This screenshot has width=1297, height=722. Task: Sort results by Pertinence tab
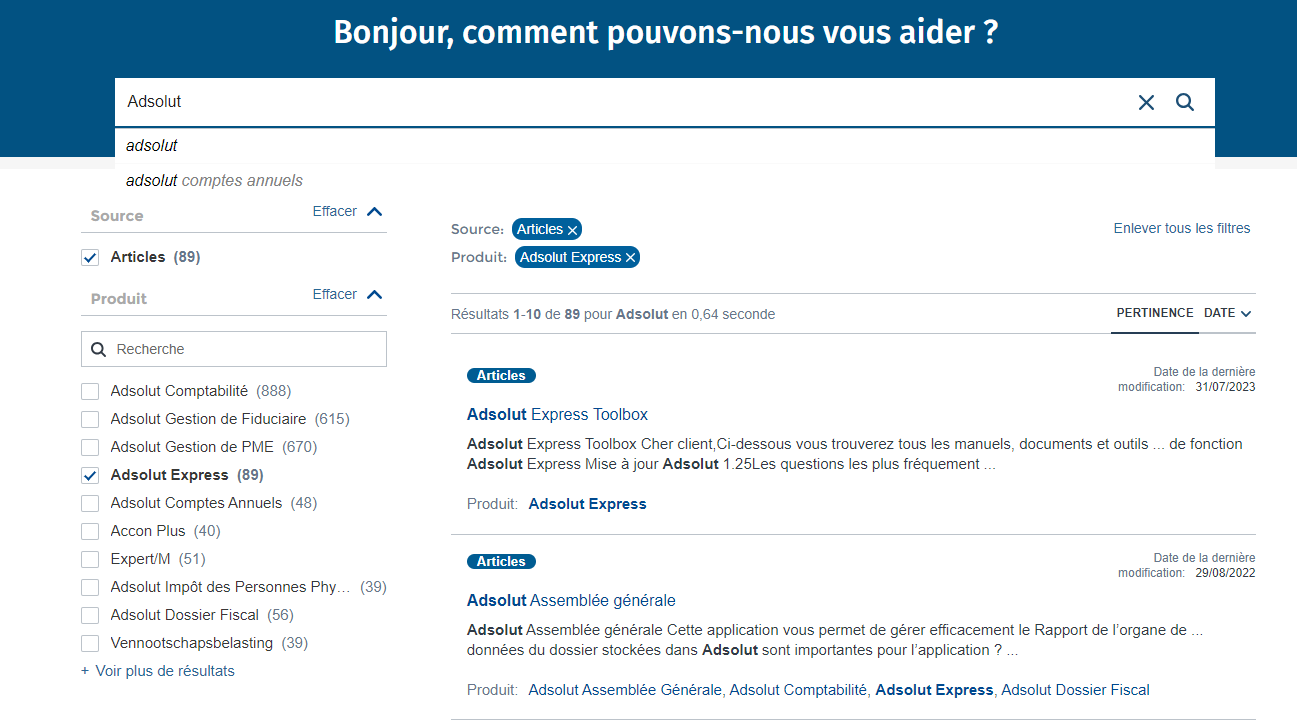[x=1155, y=313]
